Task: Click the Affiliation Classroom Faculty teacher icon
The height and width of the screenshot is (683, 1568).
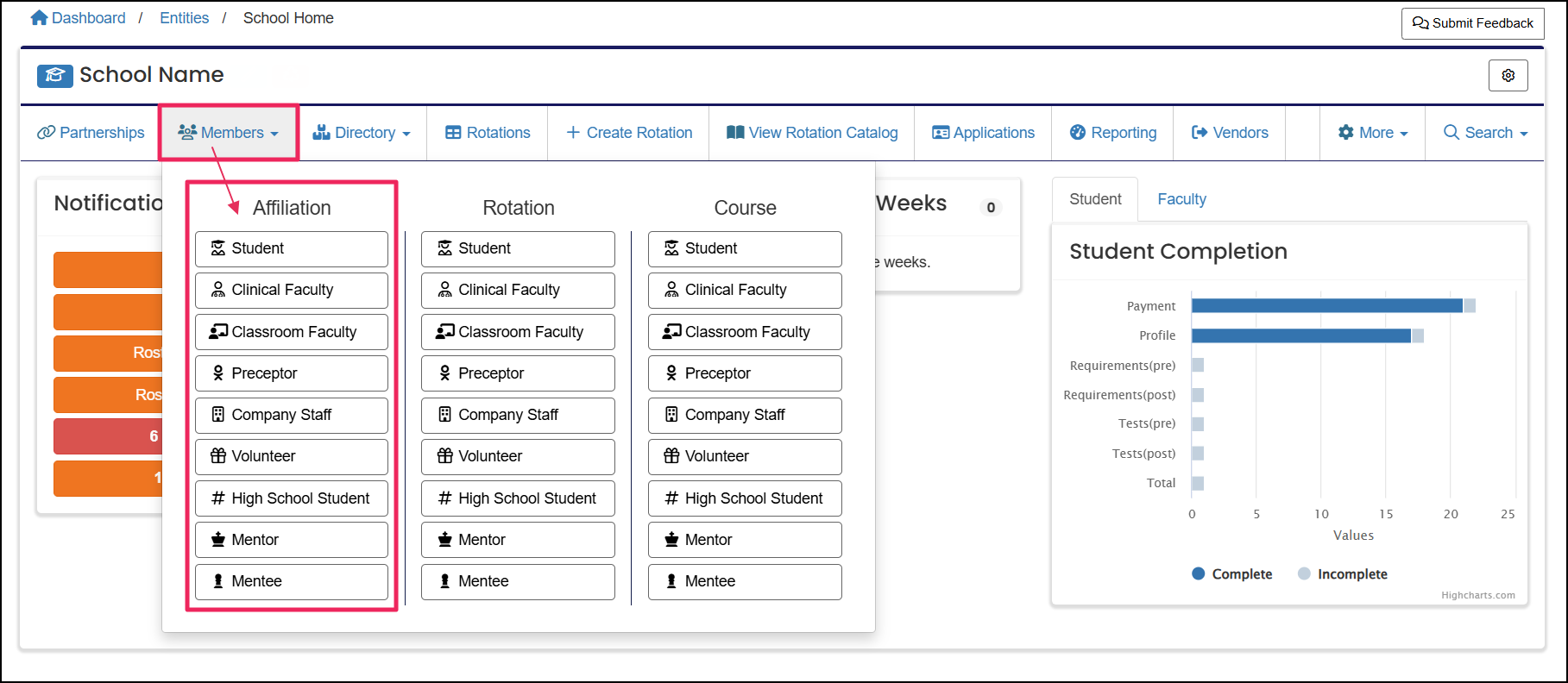Action: click(218, 332)
